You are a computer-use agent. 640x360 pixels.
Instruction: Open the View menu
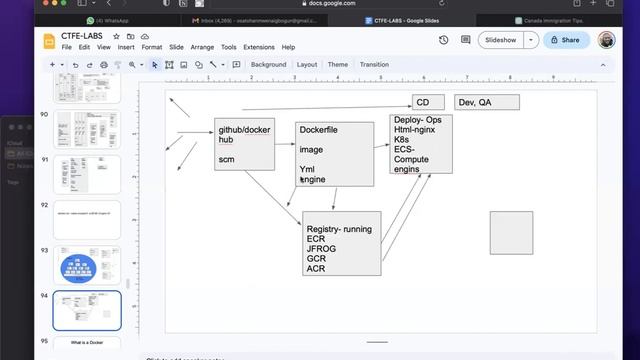tap(104, 47)
